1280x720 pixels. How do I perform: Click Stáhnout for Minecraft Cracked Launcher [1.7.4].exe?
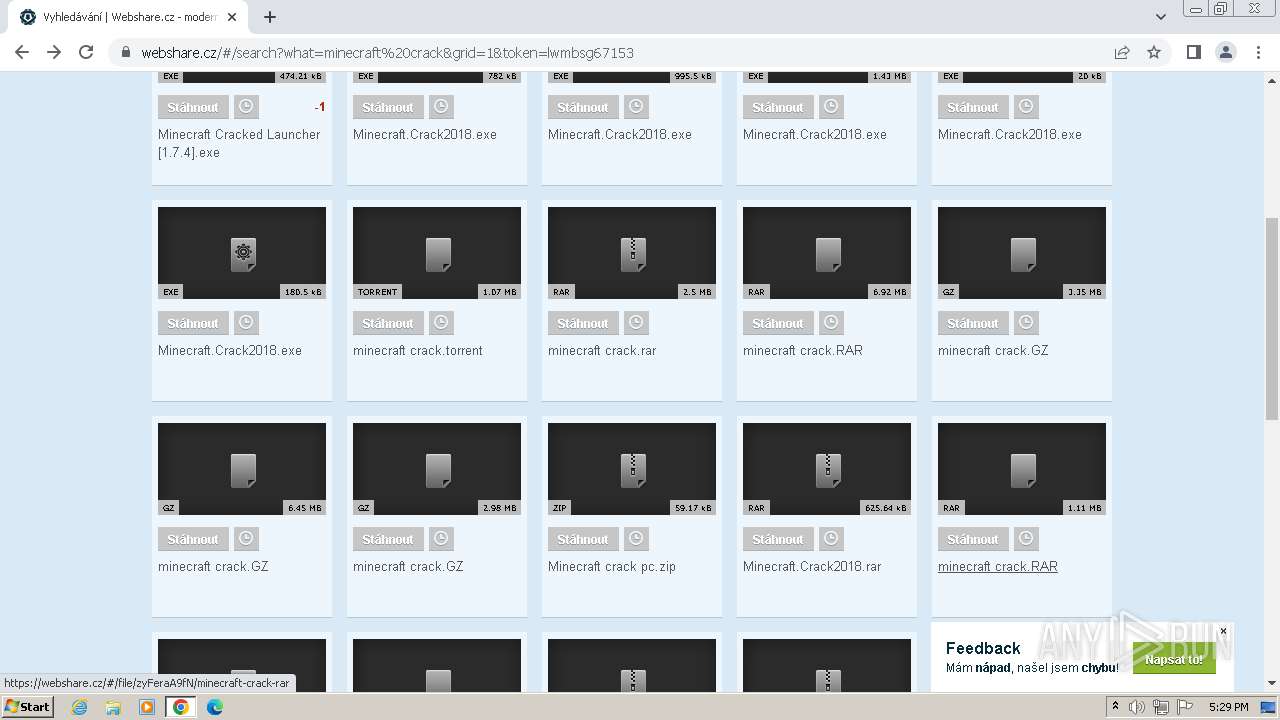(193, 107)
